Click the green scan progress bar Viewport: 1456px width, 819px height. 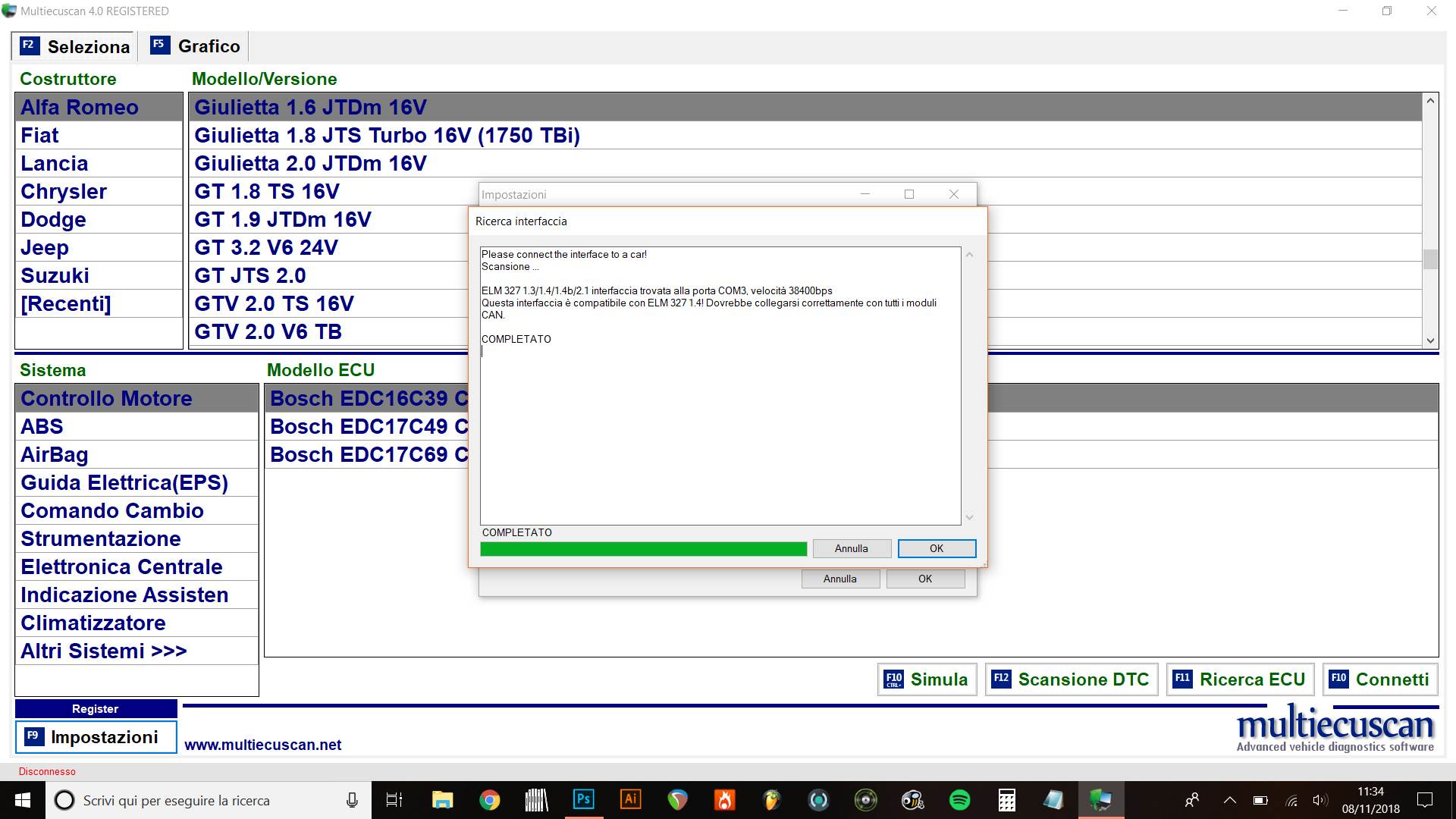[x=644, y=549]
